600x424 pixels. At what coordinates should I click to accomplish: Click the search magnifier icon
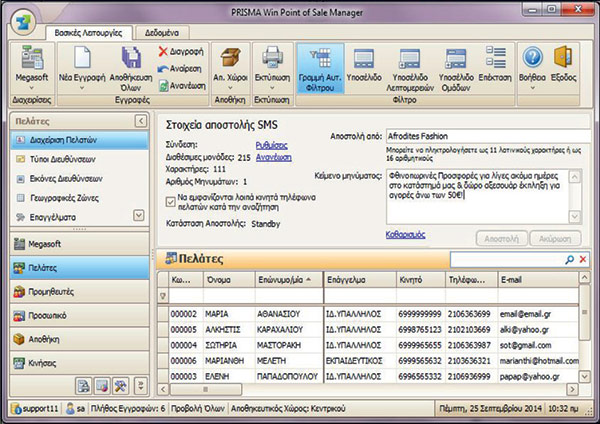(x=569, y=259)
